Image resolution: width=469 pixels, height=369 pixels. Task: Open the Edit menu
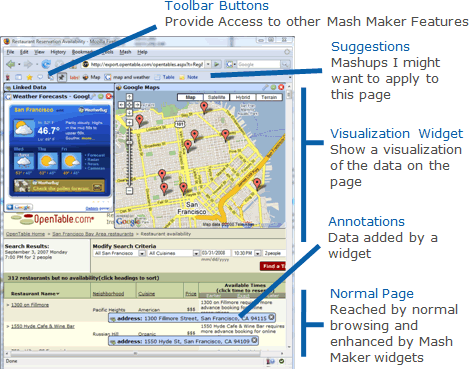24,52
